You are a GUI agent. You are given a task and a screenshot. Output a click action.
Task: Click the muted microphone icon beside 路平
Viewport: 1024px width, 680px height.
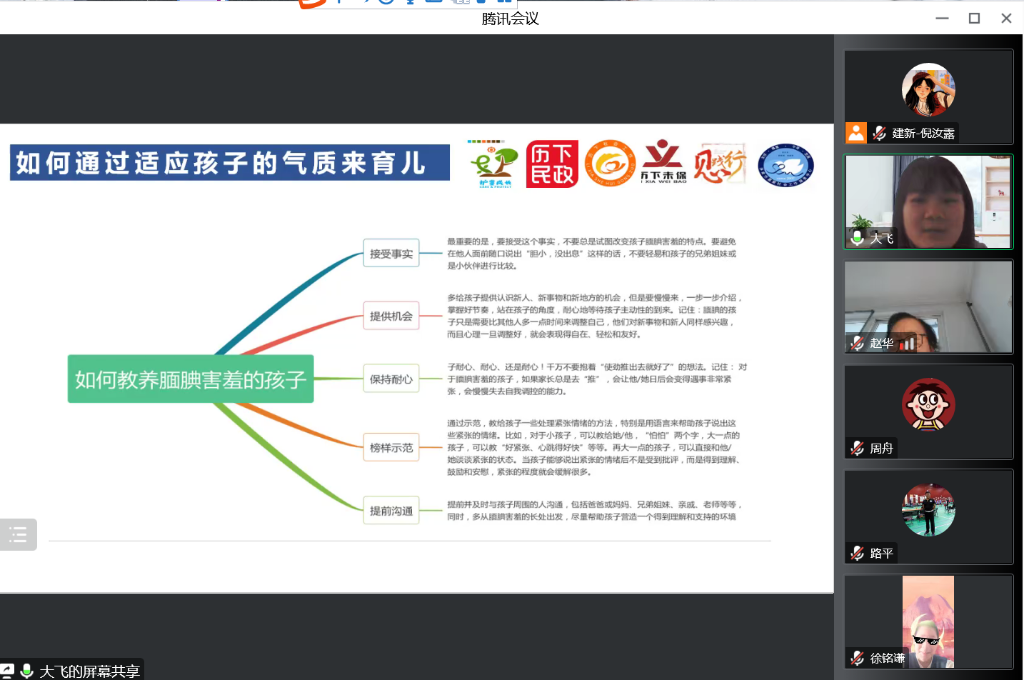click(857, 553)
